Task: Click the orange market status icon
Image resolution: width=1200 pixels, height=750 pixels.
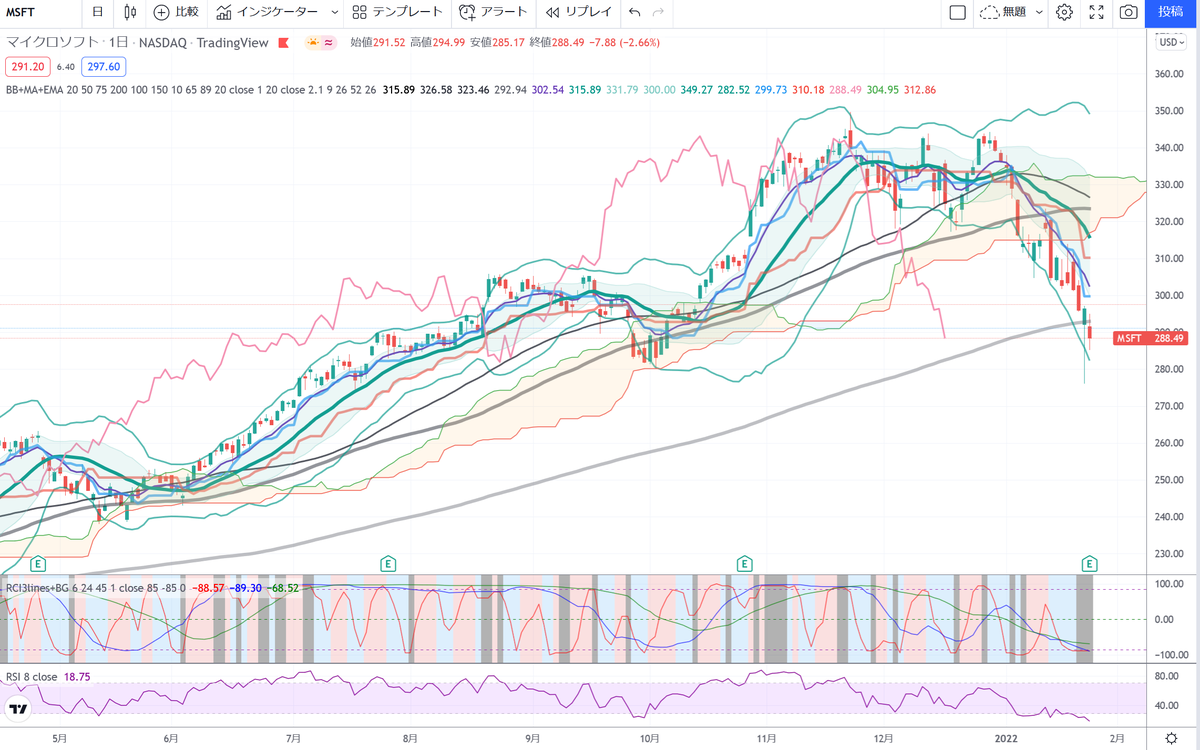Action: 313,42
